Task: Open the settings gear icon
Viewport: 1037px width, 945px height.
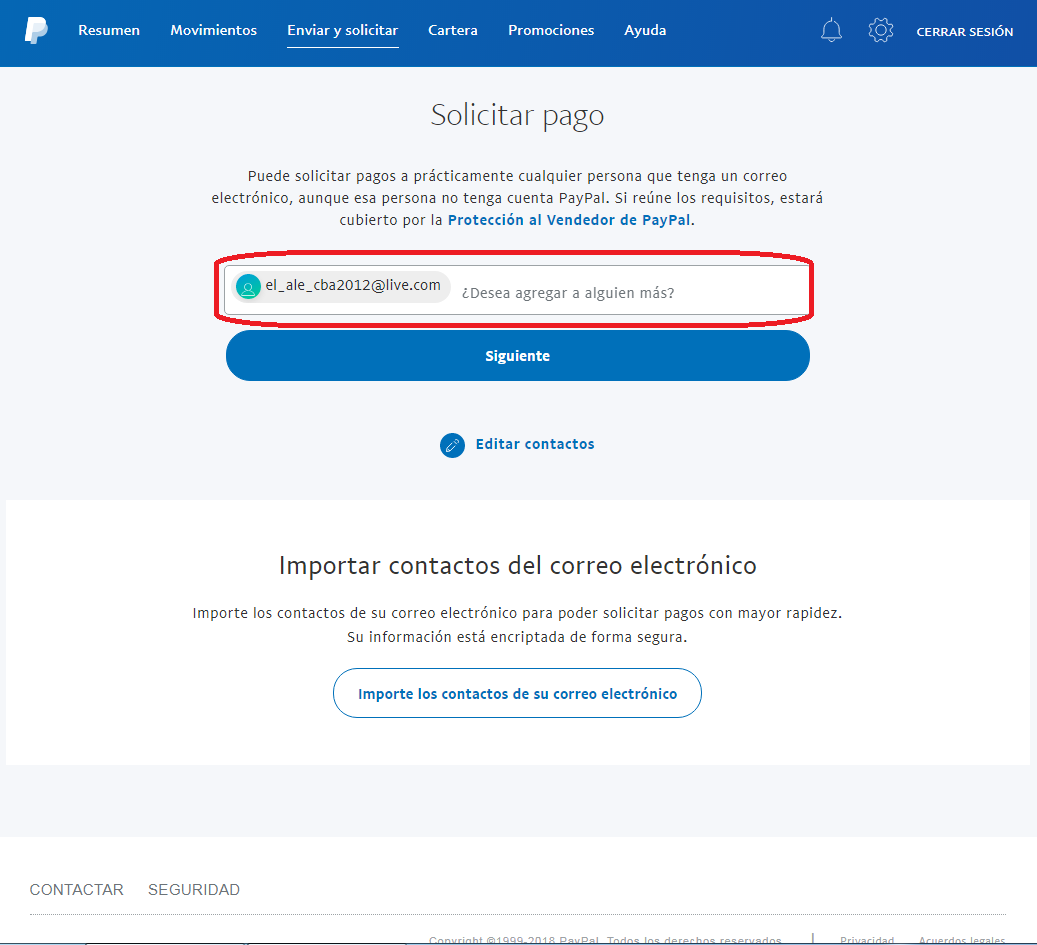Action: 880,30
